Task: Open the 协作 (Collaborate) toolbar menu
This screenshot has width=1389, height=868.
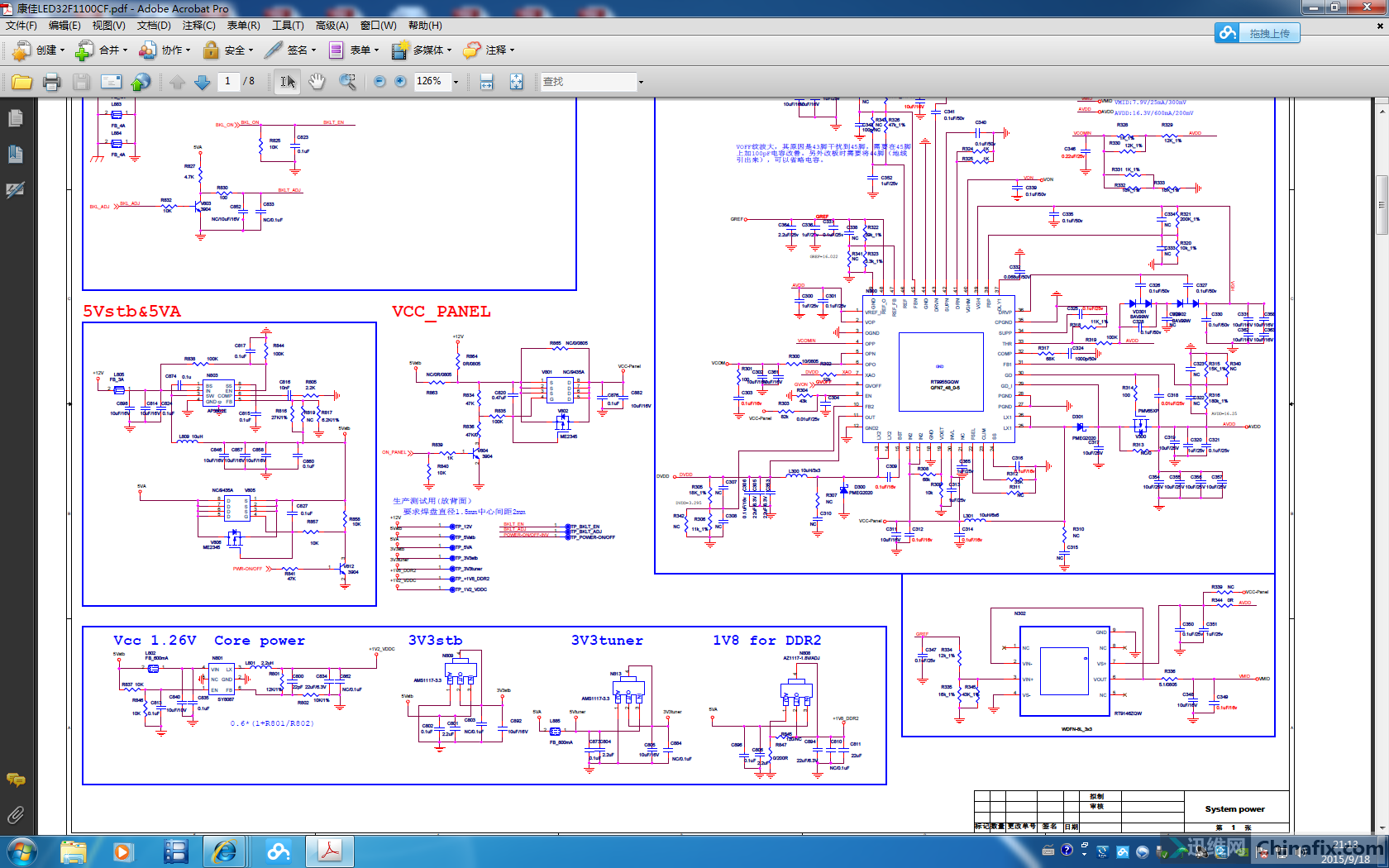Action: pyautogui.click(x=164, y=50)
